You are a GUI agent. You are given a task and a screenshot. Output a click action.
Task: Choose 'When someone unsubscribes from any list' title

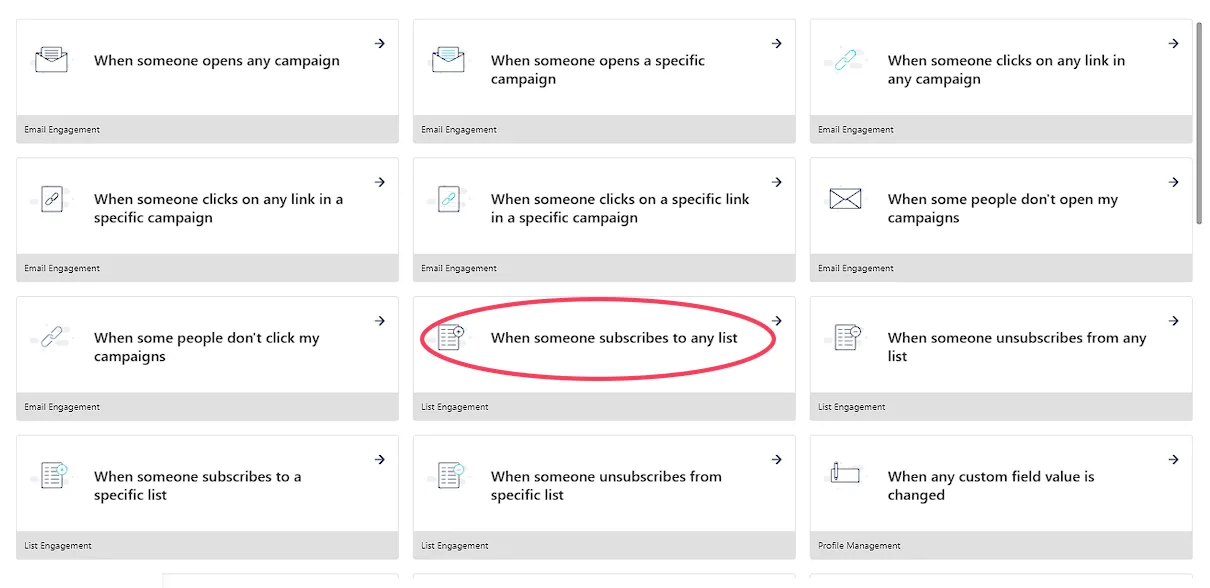pos(1017,347)
